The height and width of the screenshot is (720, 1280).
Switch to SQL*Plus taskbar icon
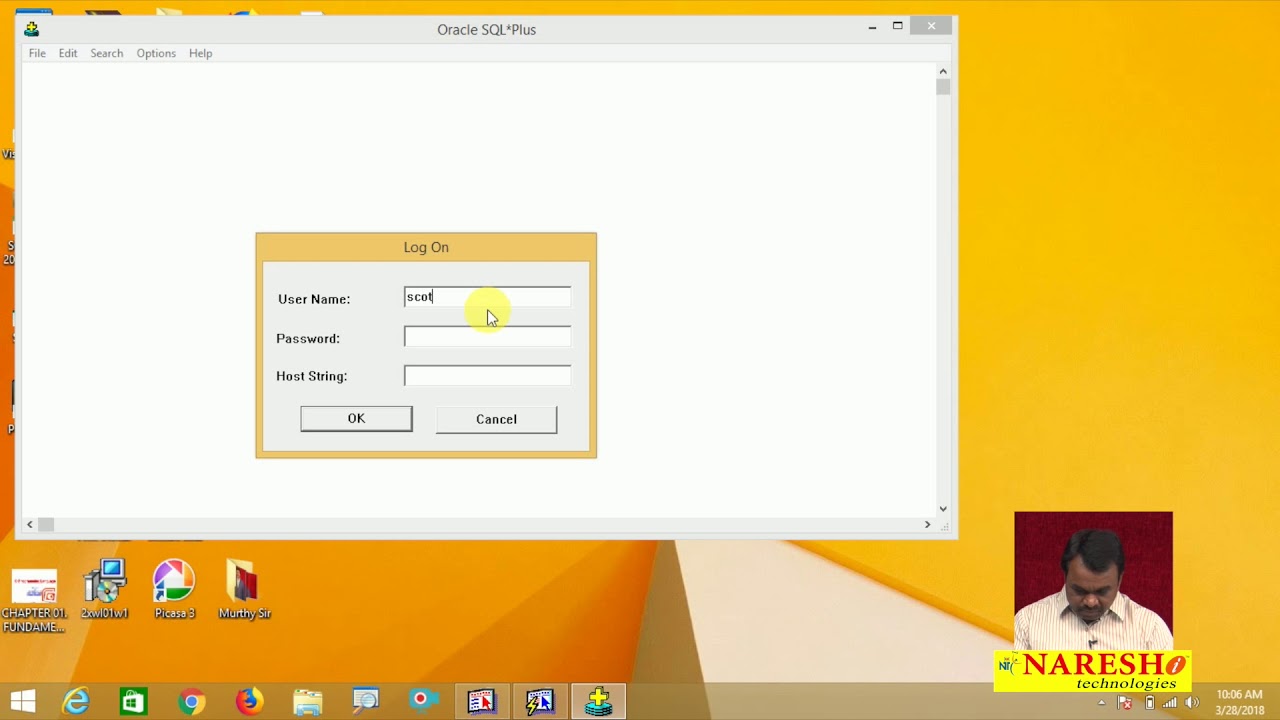click(x=599, y=702)
